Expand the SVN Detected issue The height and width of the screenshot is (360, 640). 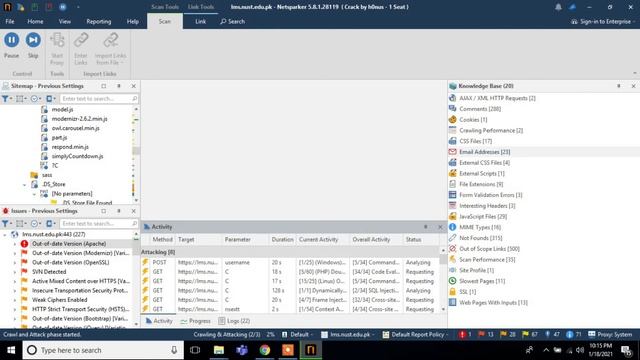[15, 272]
